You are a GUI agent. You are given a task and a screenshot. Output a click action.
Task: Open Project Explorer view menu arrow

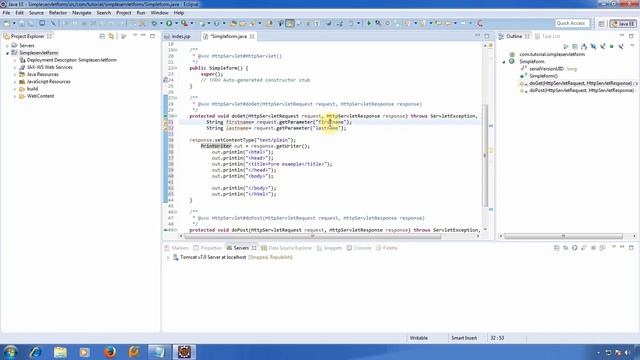(135, 36)
